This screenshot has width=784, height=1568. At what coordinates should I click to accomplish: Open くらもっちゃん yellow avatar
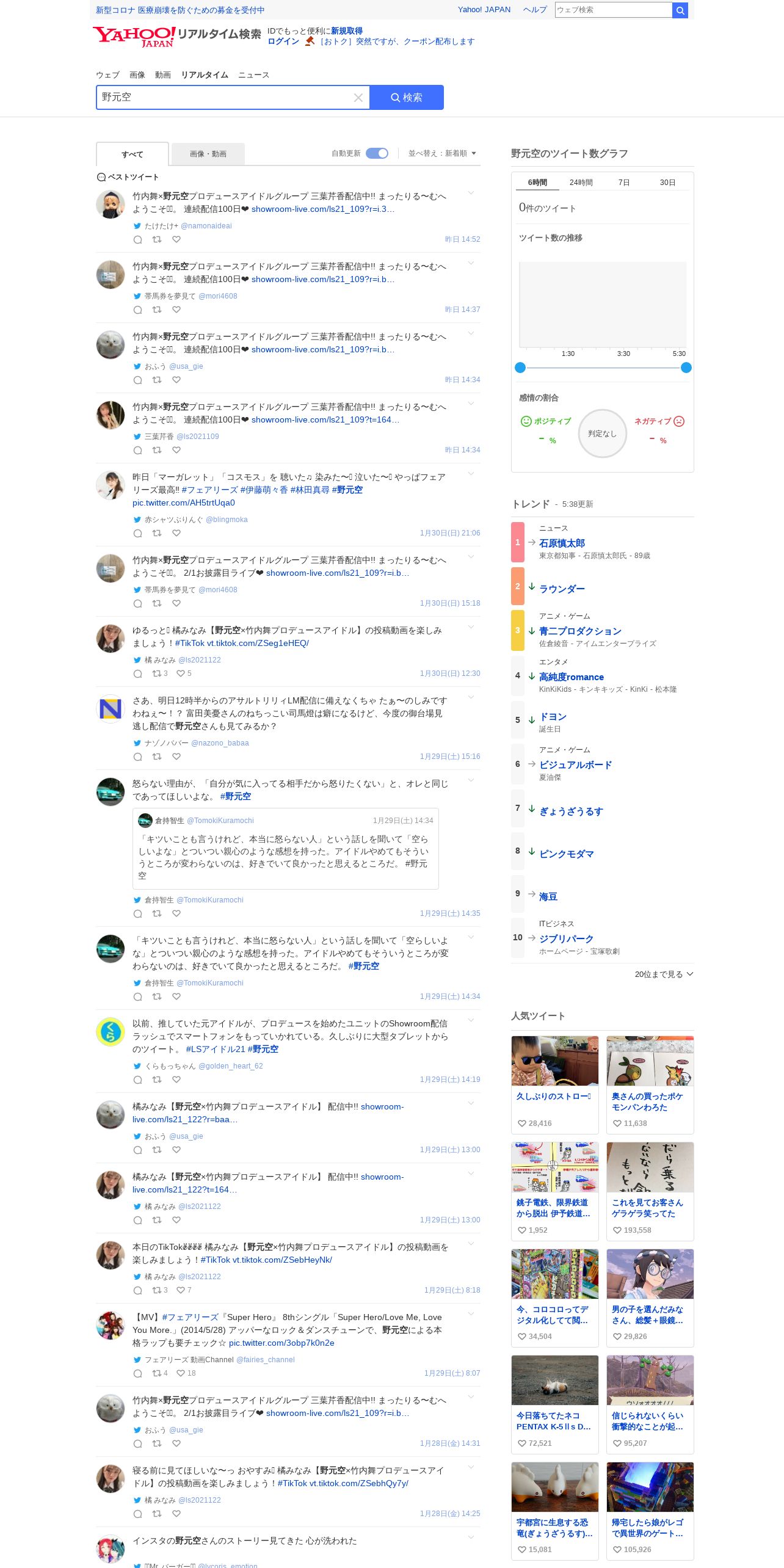point(111,1032)
